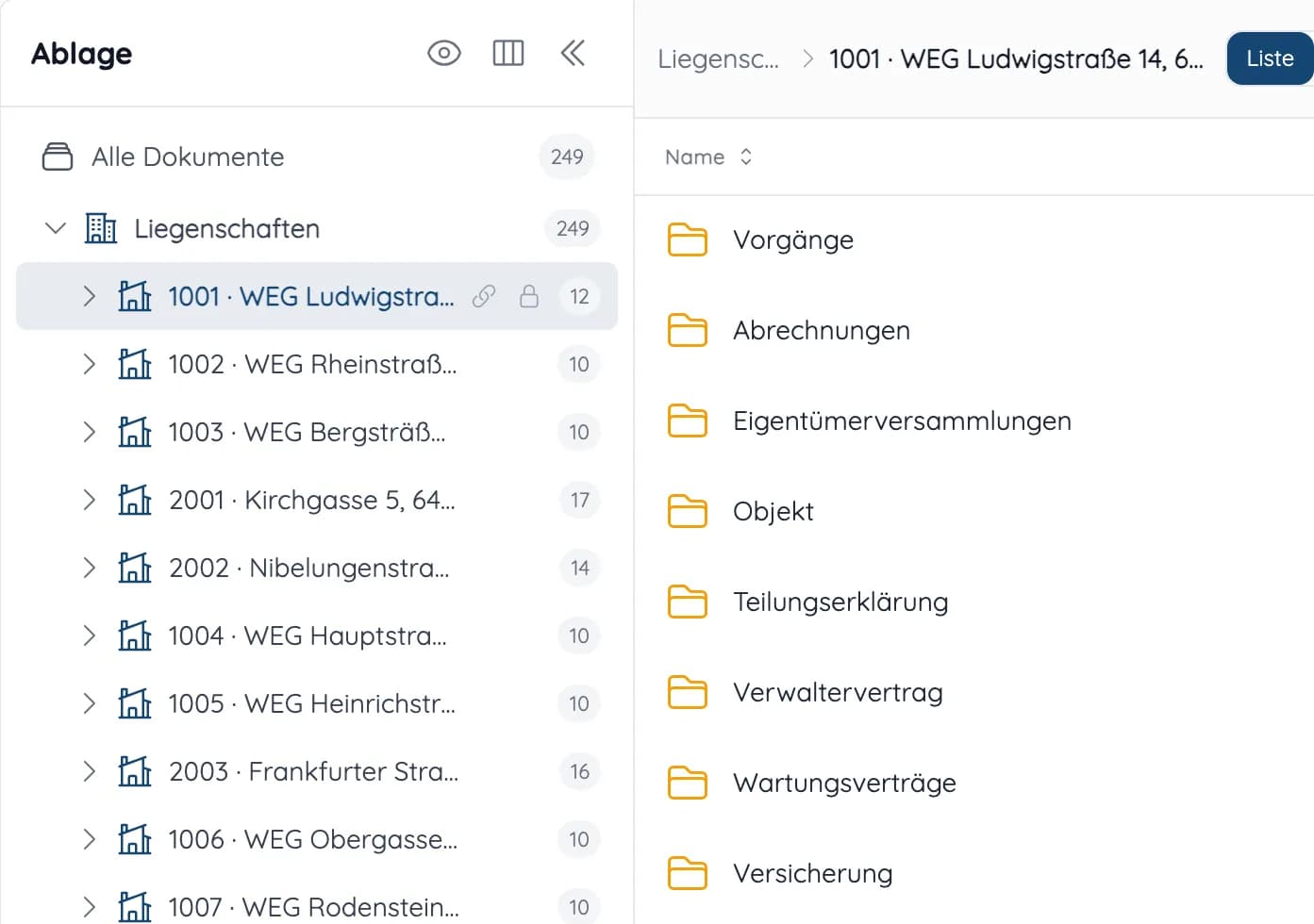The image size is (1314, 924).
Task: Open the Verwaltervertrag folder icon
Action: click(688, 692)
